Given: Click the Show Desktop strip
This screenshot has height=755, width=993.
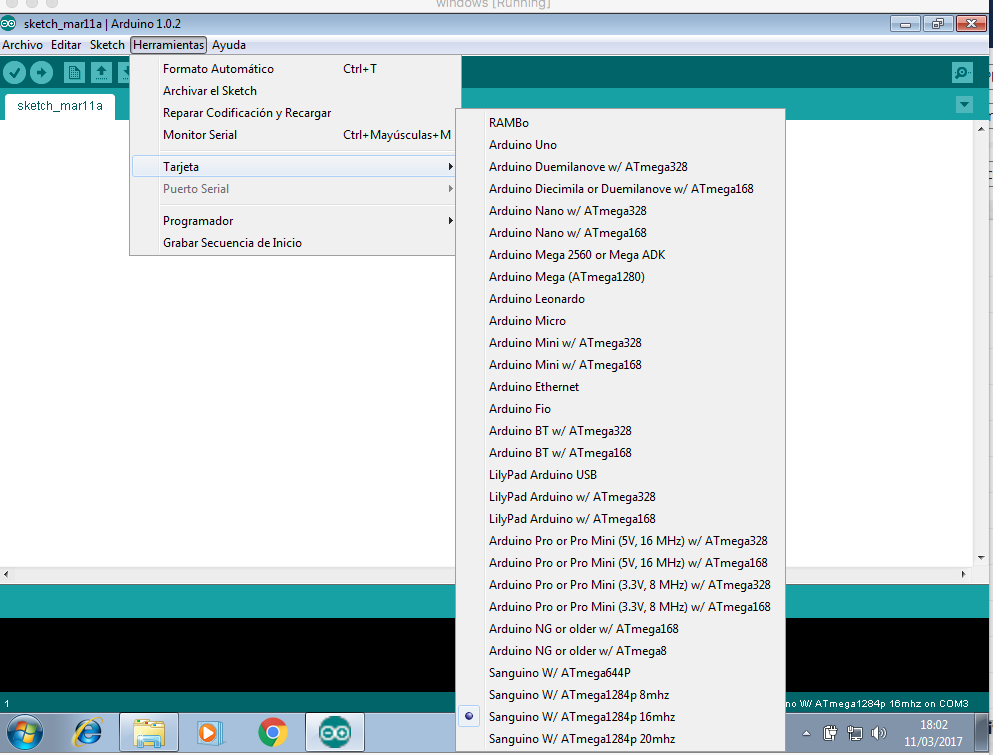Looking at the screenshot, I should [x=982, y=733].
